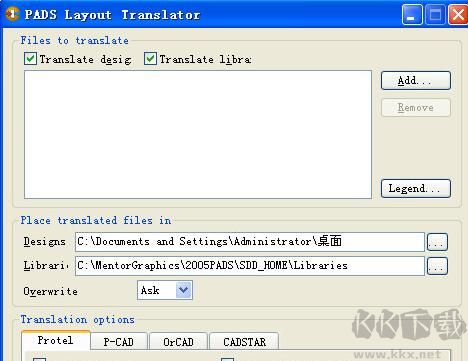Switch to the OrCAD tab

point(178,342)
